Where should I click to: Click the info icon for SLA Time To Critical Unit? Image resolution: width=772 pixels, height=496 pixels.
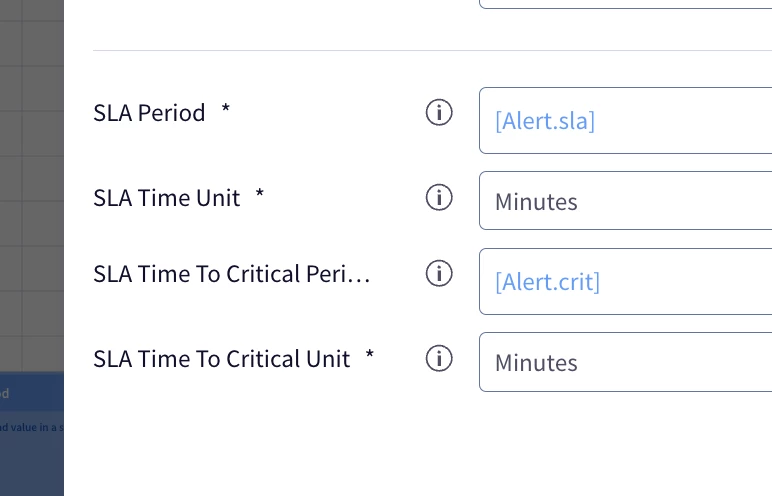(x=439, y=358)
